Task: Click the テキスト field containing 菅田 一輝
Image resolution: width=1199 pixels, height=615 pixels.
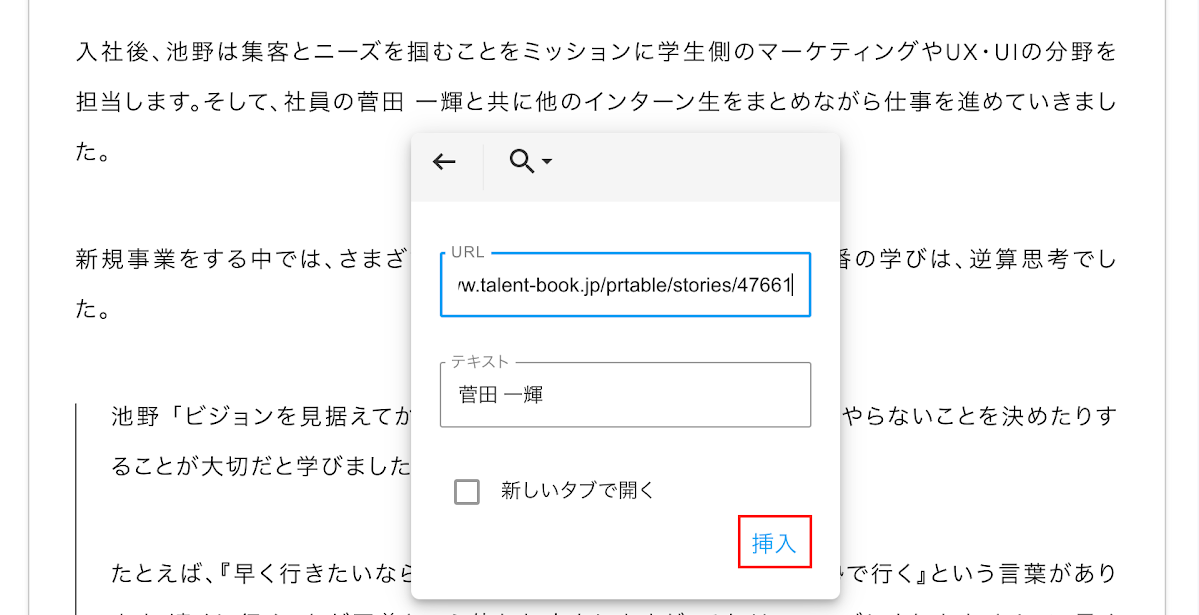Action: point(625,395)
